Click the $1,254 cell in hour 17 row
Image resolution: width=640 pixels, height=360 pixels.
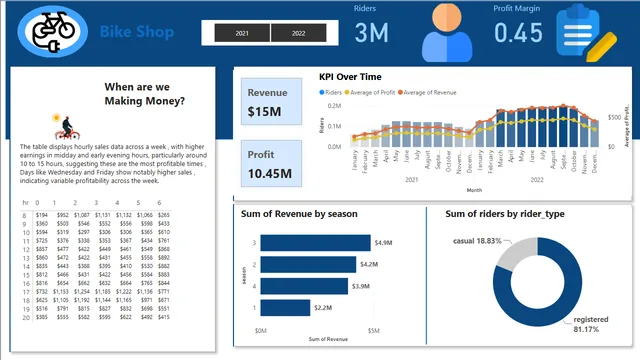click(x=82, y=291)
